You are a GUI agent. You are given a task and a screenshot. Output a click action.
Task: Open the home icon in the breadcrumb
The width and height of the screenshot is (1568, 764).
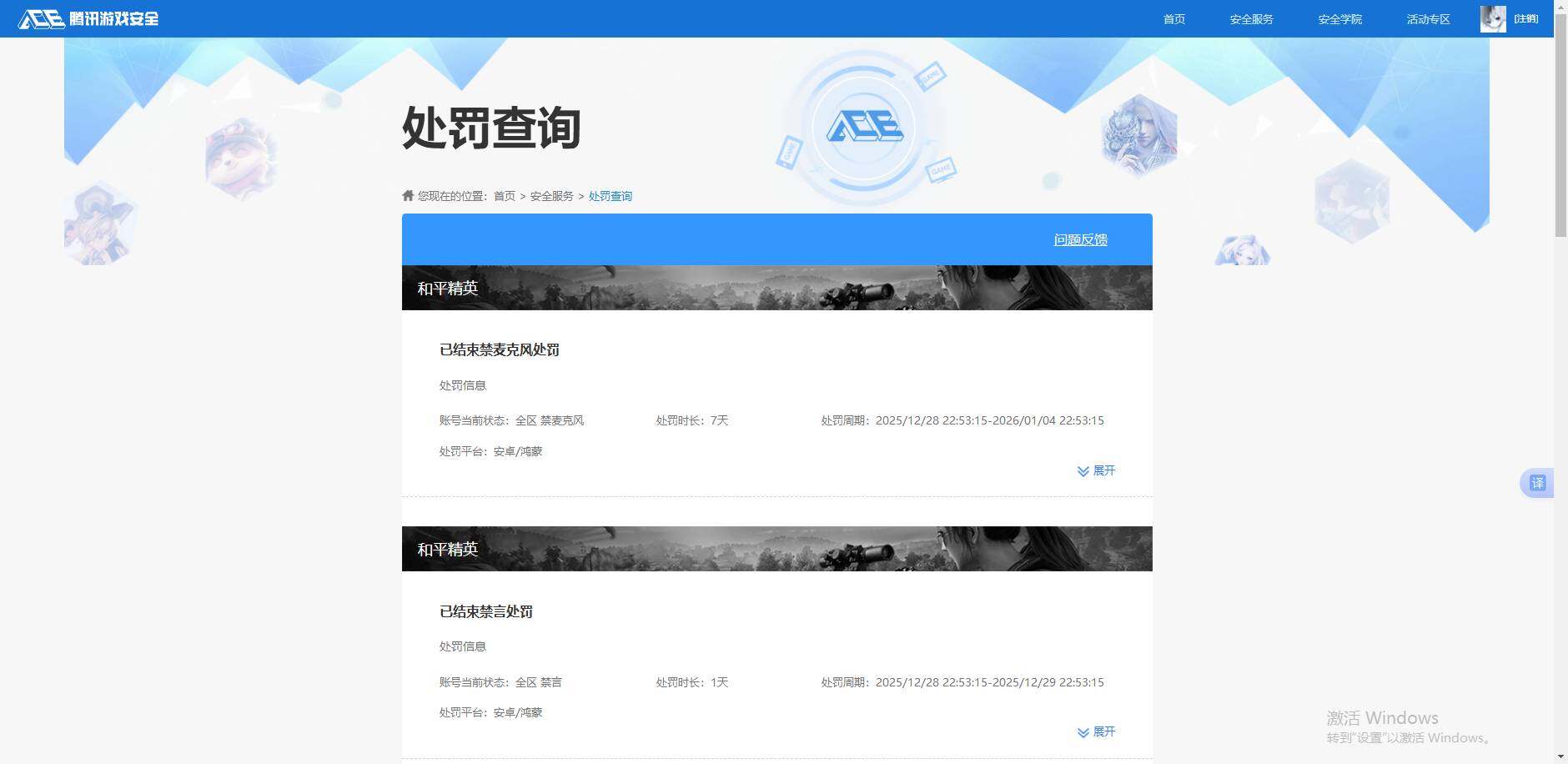point(406,195)
